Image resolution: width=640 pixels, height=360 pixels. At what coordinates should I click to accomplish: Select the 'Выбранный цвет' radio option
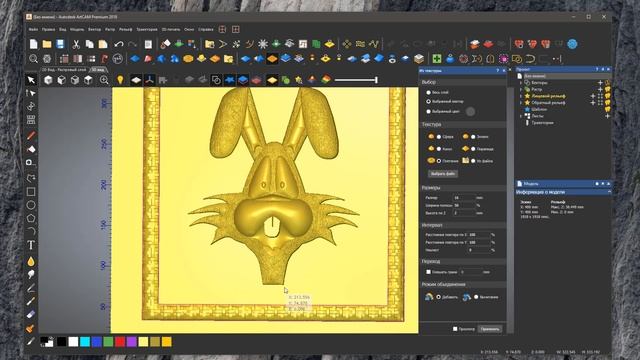429,111
